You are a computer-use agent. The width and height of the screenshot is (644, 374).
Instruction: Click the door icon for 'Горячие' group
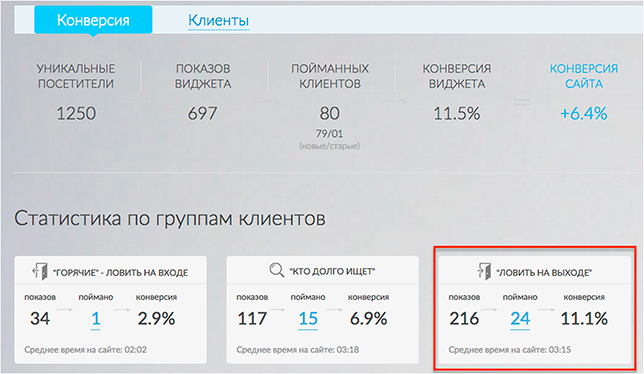click(x=40, y=272)
